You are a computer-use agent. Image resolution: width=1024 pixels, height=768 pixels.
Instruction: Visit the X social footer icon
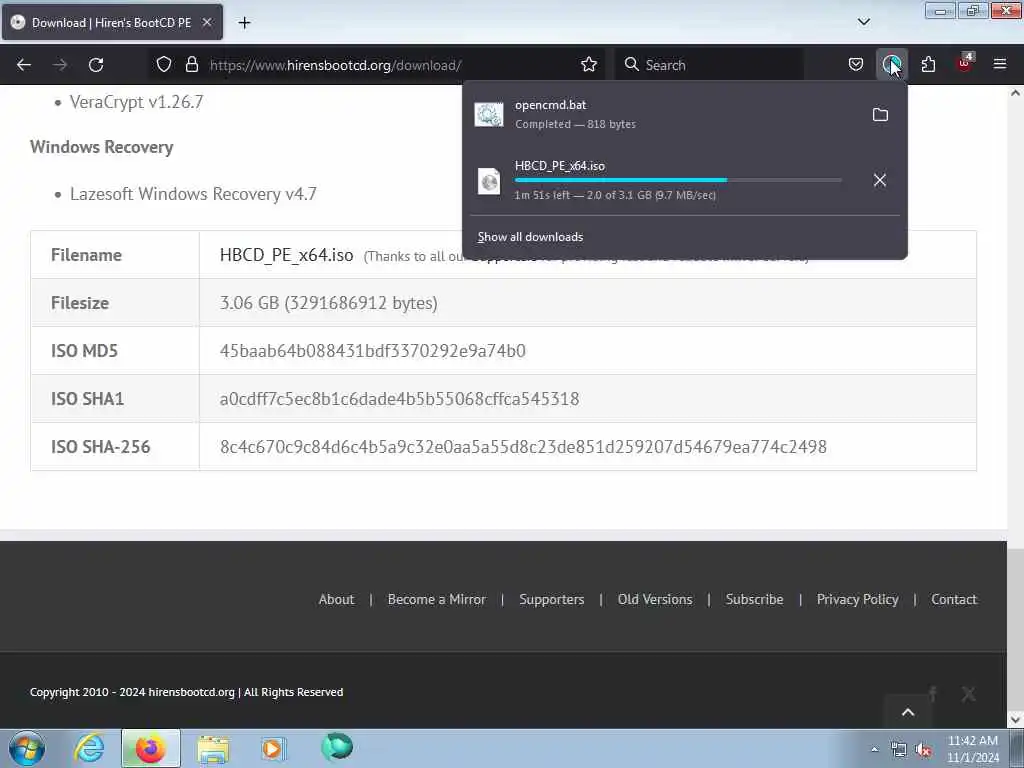pyautogui.click(x=968, y=694)
